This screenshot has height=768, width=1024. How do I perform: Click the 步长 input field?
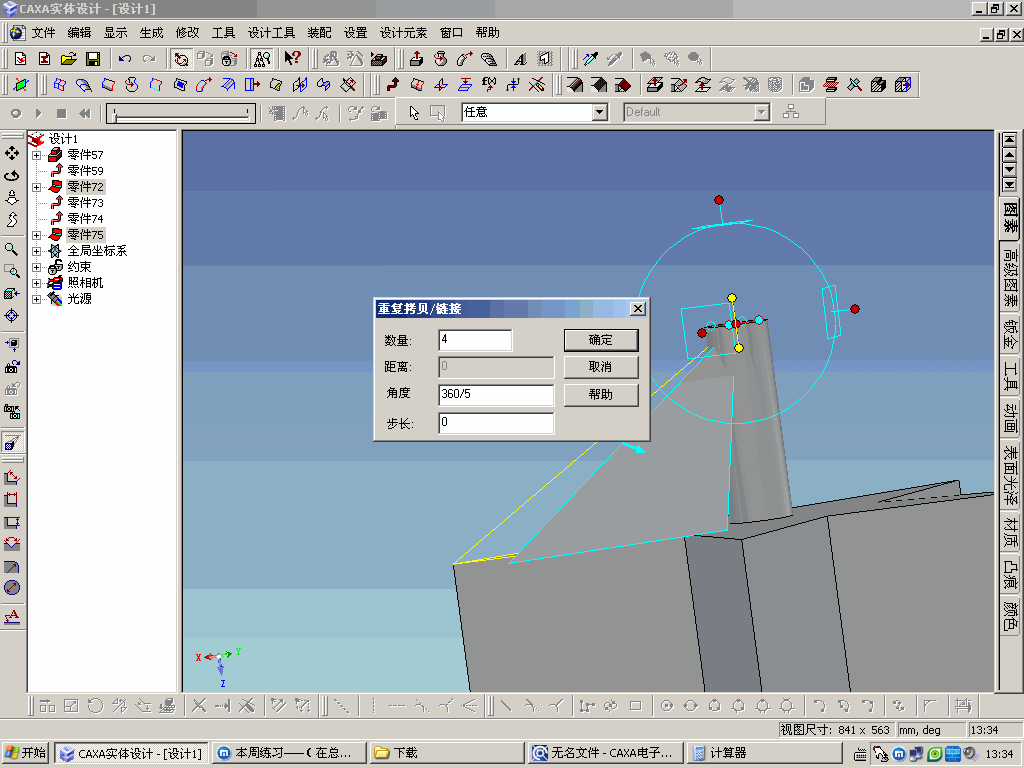tap(496, 423)
